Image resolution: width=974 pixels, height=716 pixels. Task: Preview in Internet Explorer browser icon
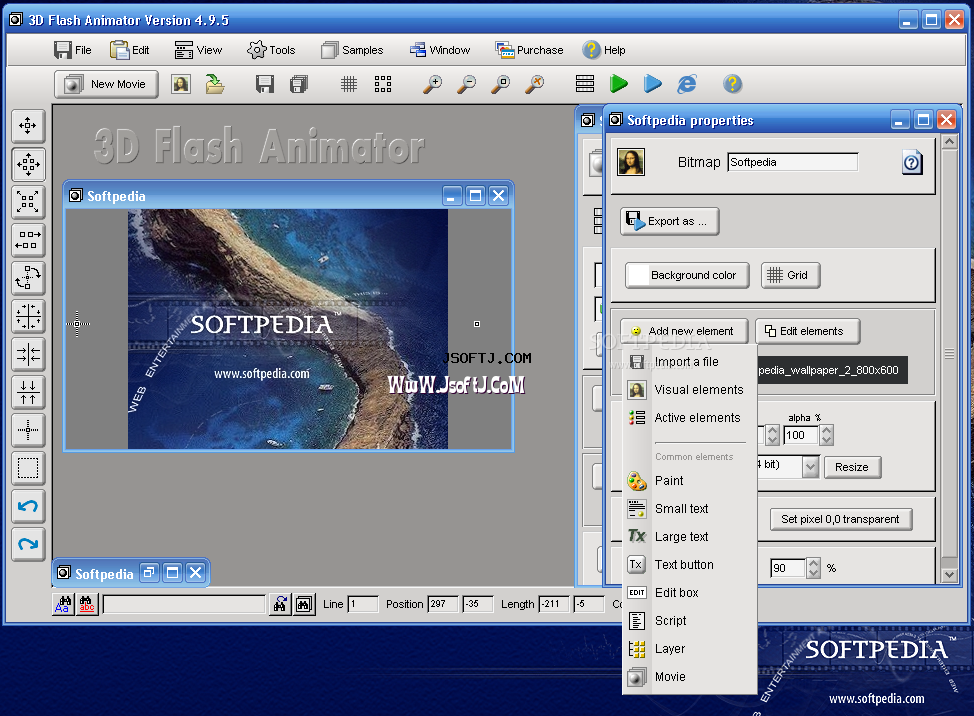tap(686, 84)
